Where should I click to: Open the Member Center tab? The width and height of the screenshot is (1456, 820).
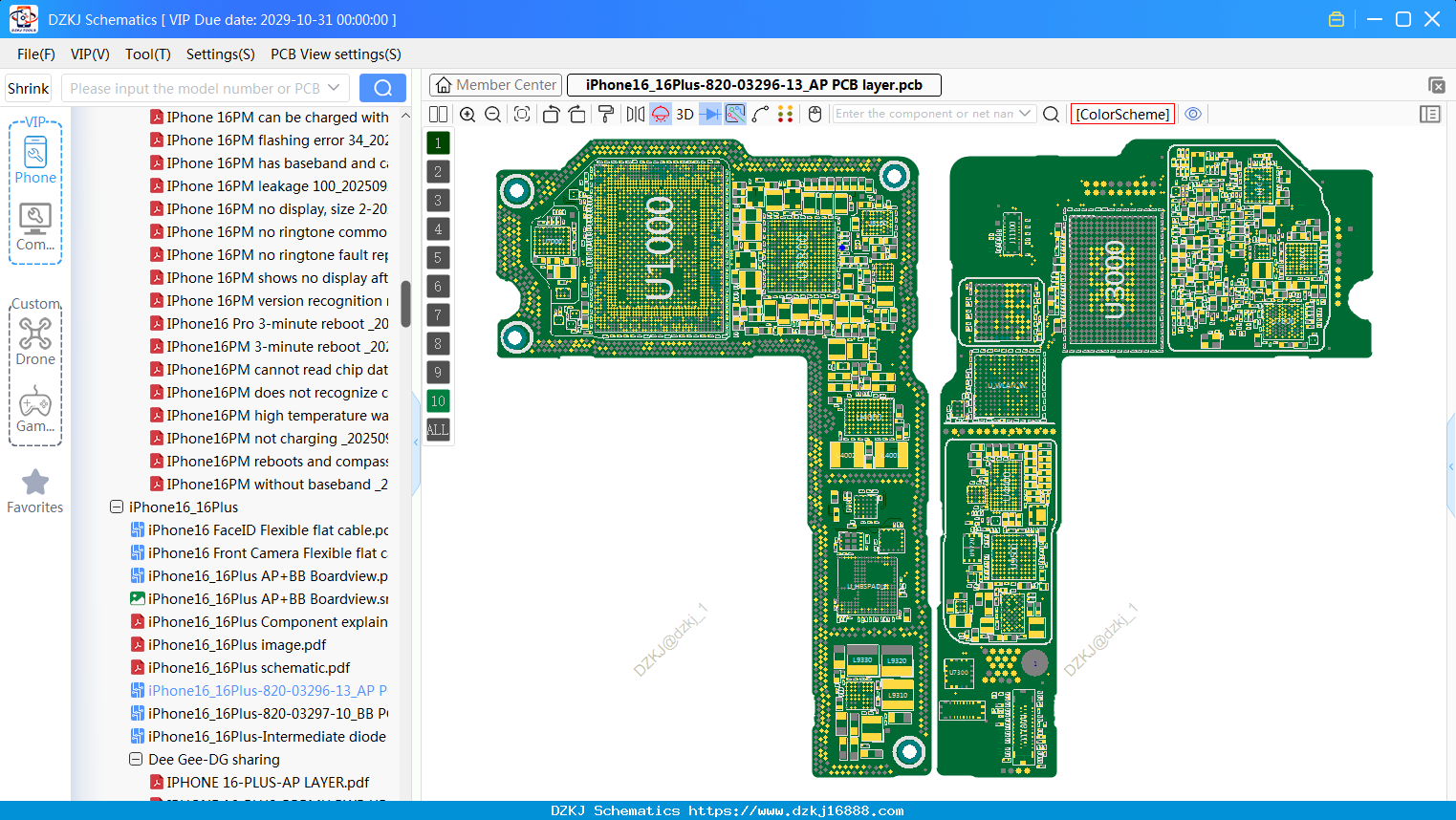tap(495, 85)
